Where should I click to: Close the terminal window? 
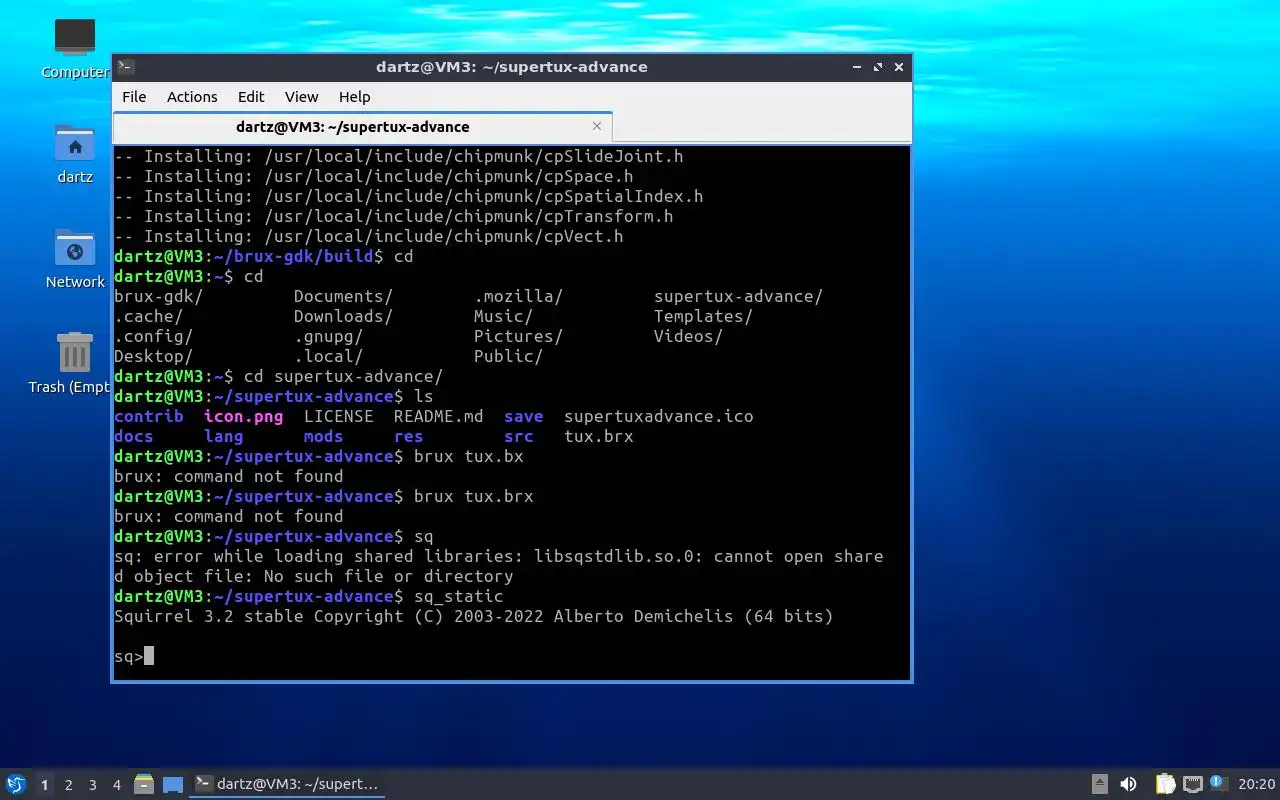pos(899,67)
